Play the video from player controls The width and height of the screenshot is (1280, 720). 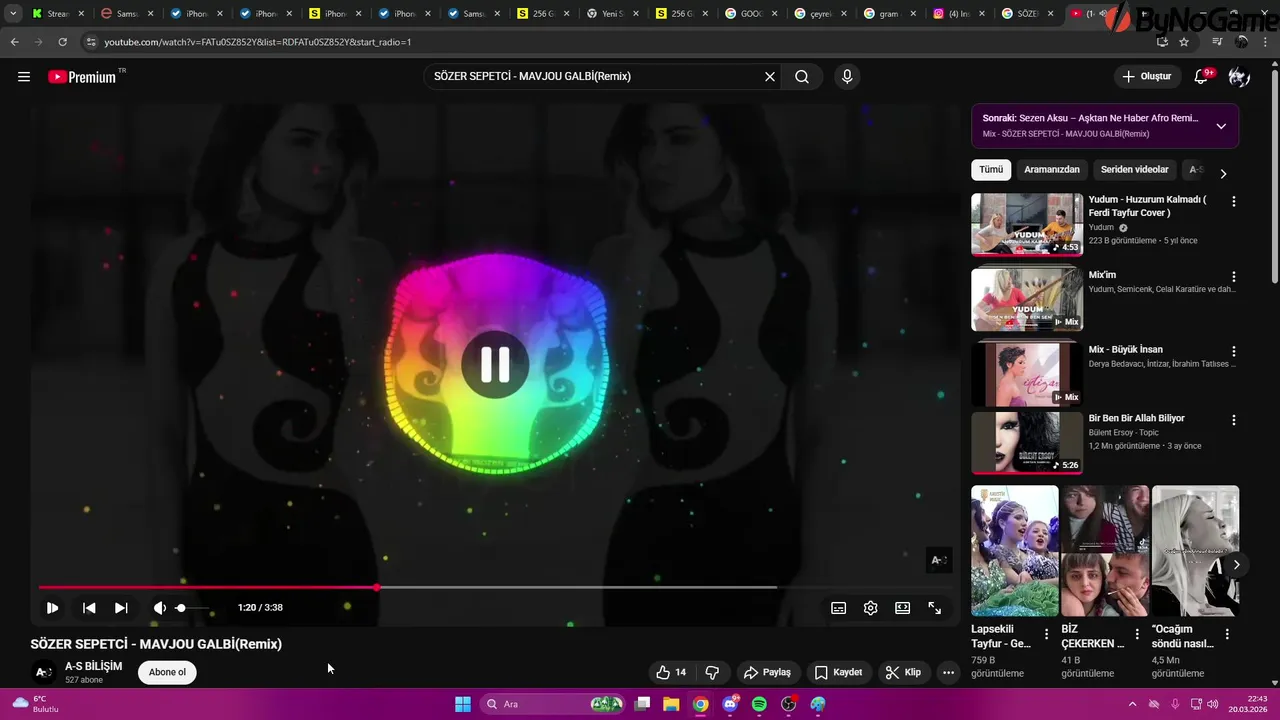click(52, 608)
